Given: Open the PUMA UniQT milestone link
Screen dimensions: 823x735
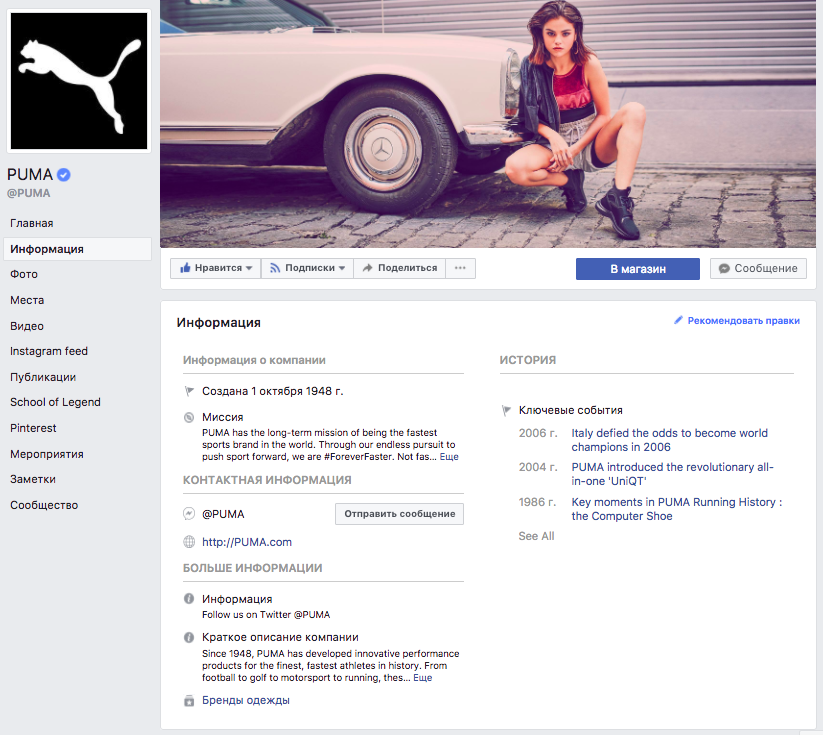Looking at the screenshot, I should point(672,474).
